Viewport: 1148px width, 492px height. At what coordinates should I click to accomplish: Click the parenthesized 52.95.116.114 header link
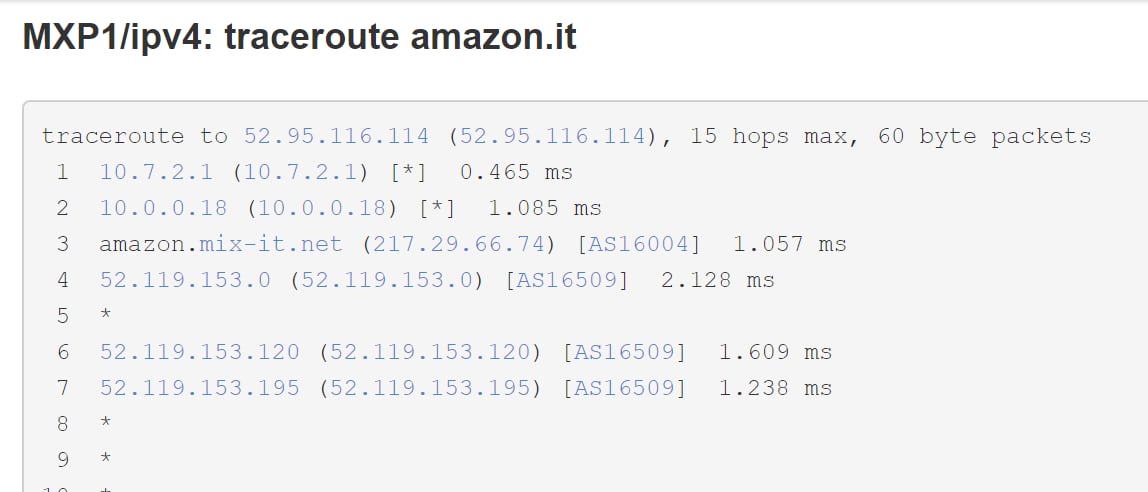click(x=552, y=136)
